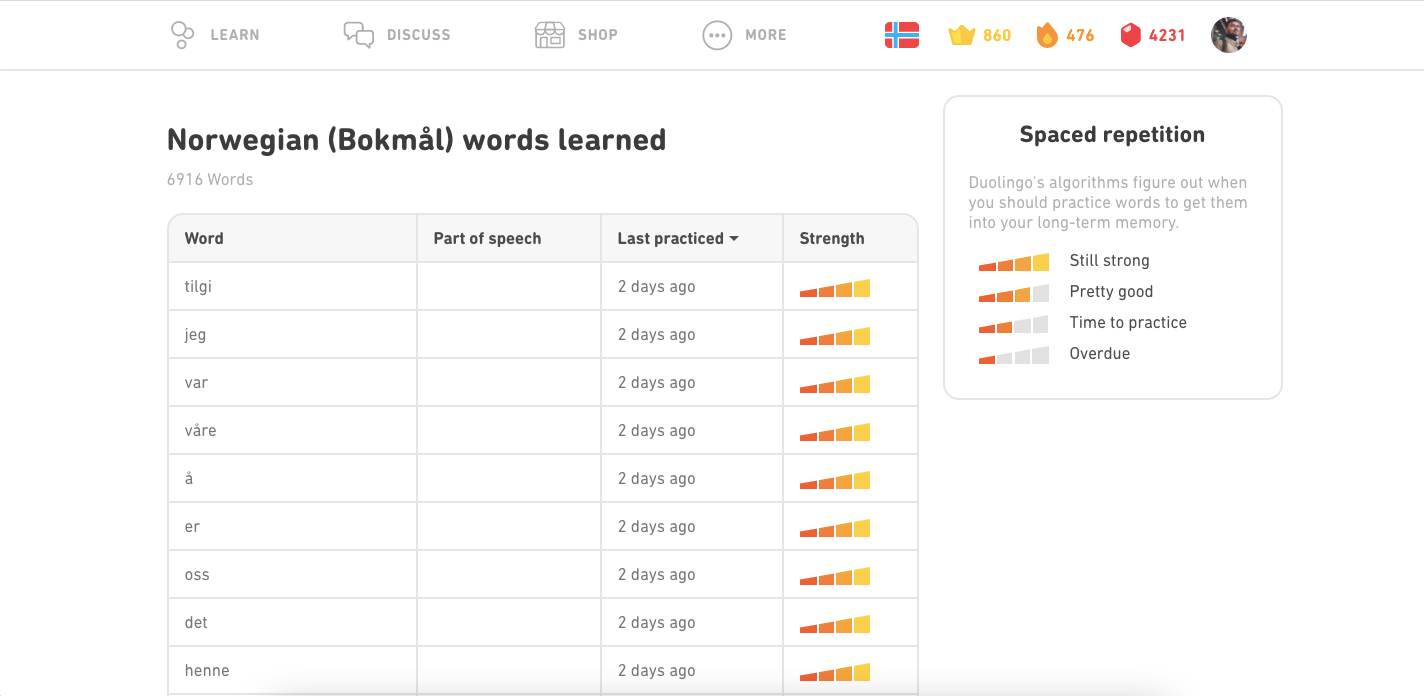The height and width of the screenshot is (696, 1424).
Task: Click the Strength column header
Action: click(x=832, y=238)
